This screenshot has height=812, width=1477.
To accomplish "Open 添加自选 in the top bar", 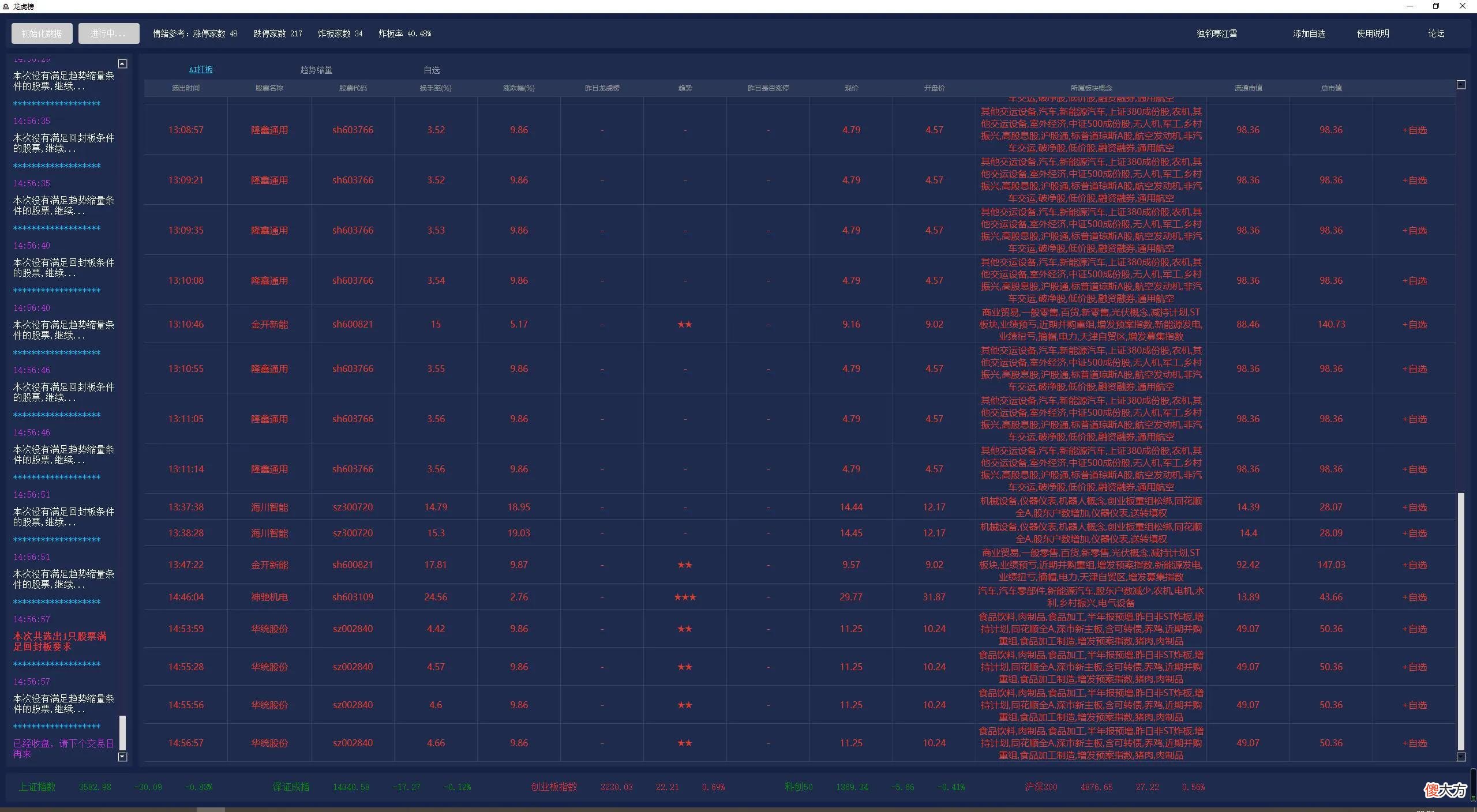I will [1309, 33].
